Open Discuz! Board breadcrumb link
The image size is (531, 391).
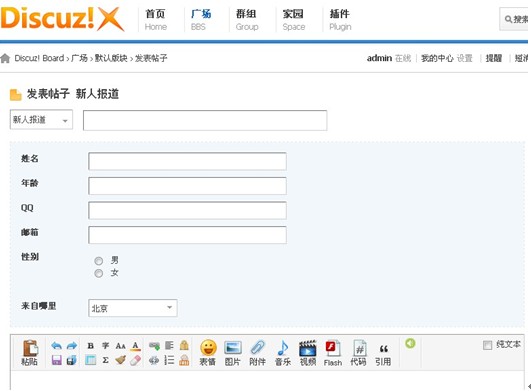click(39, 58)
